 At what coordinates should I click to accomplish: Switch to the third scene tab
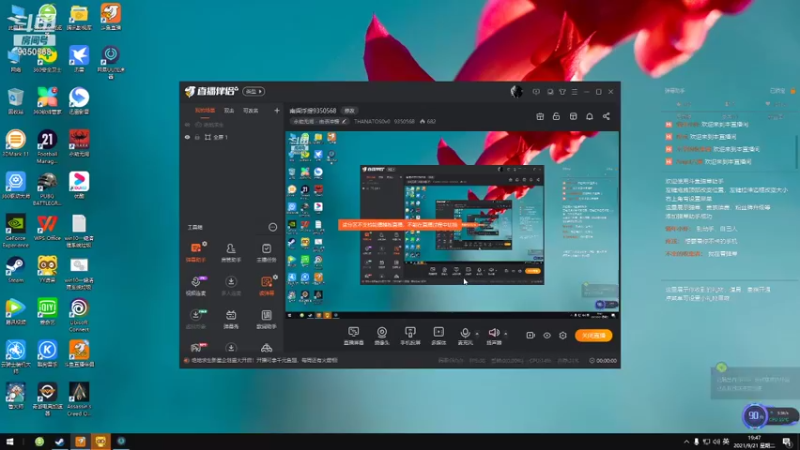tap(250, 110)
